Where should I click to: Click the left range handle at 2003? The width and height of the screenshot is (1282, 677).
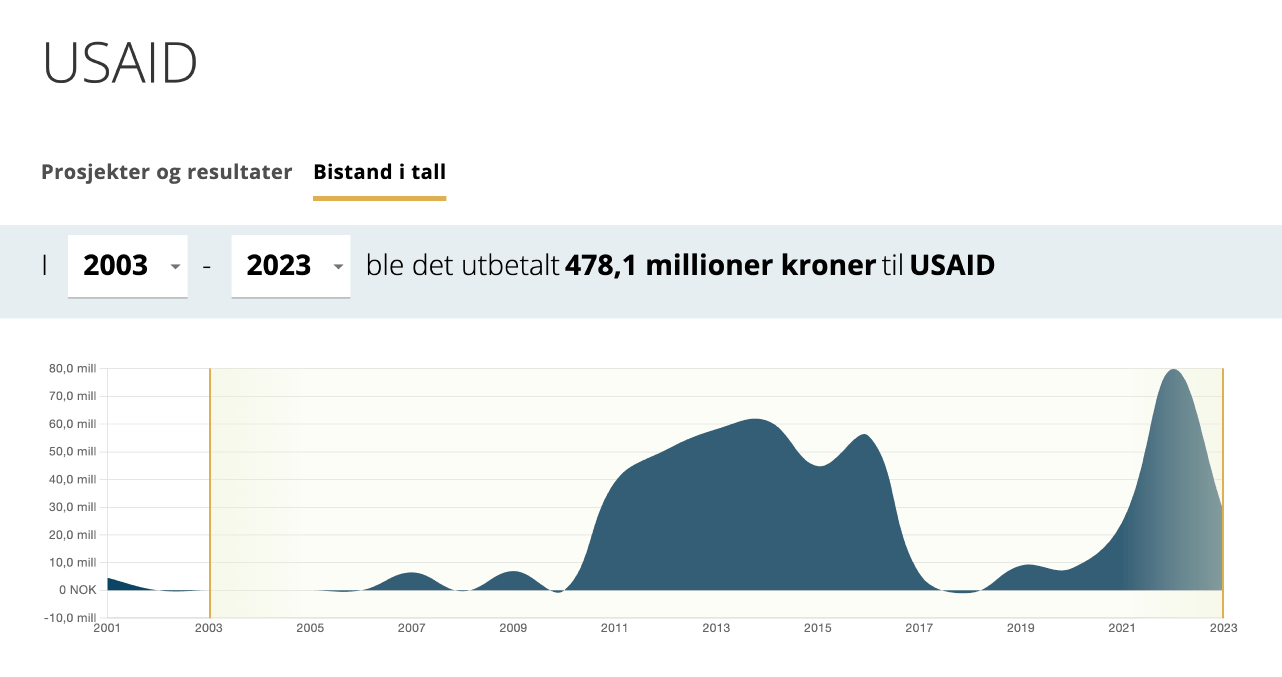tap(210, 492)
